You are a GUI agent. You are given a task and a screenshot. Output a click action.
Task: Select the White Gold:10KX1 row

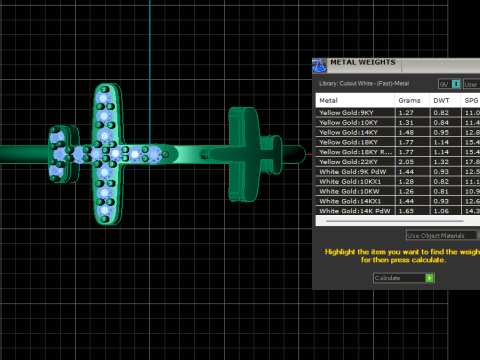398,181
